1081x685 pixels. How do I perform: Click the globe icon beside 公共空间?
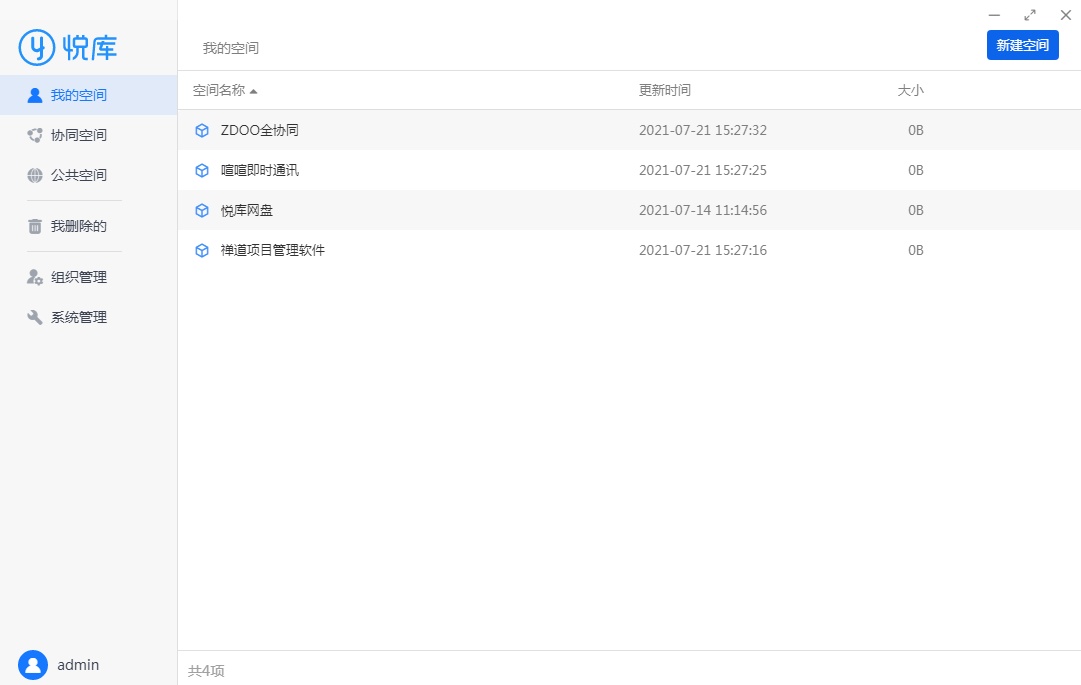(x=34, y=175)
